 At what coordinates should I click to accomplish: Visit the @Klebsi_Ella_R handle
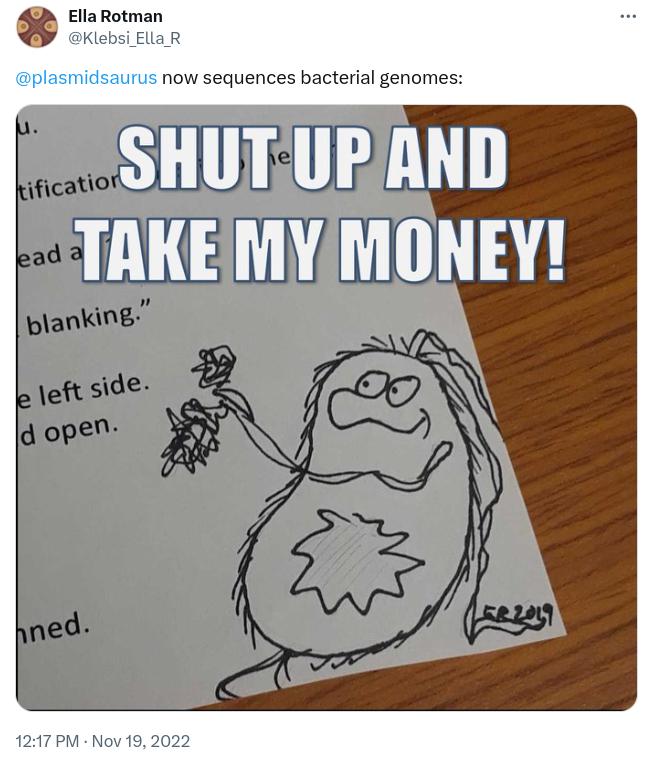[x=124, y=38]
